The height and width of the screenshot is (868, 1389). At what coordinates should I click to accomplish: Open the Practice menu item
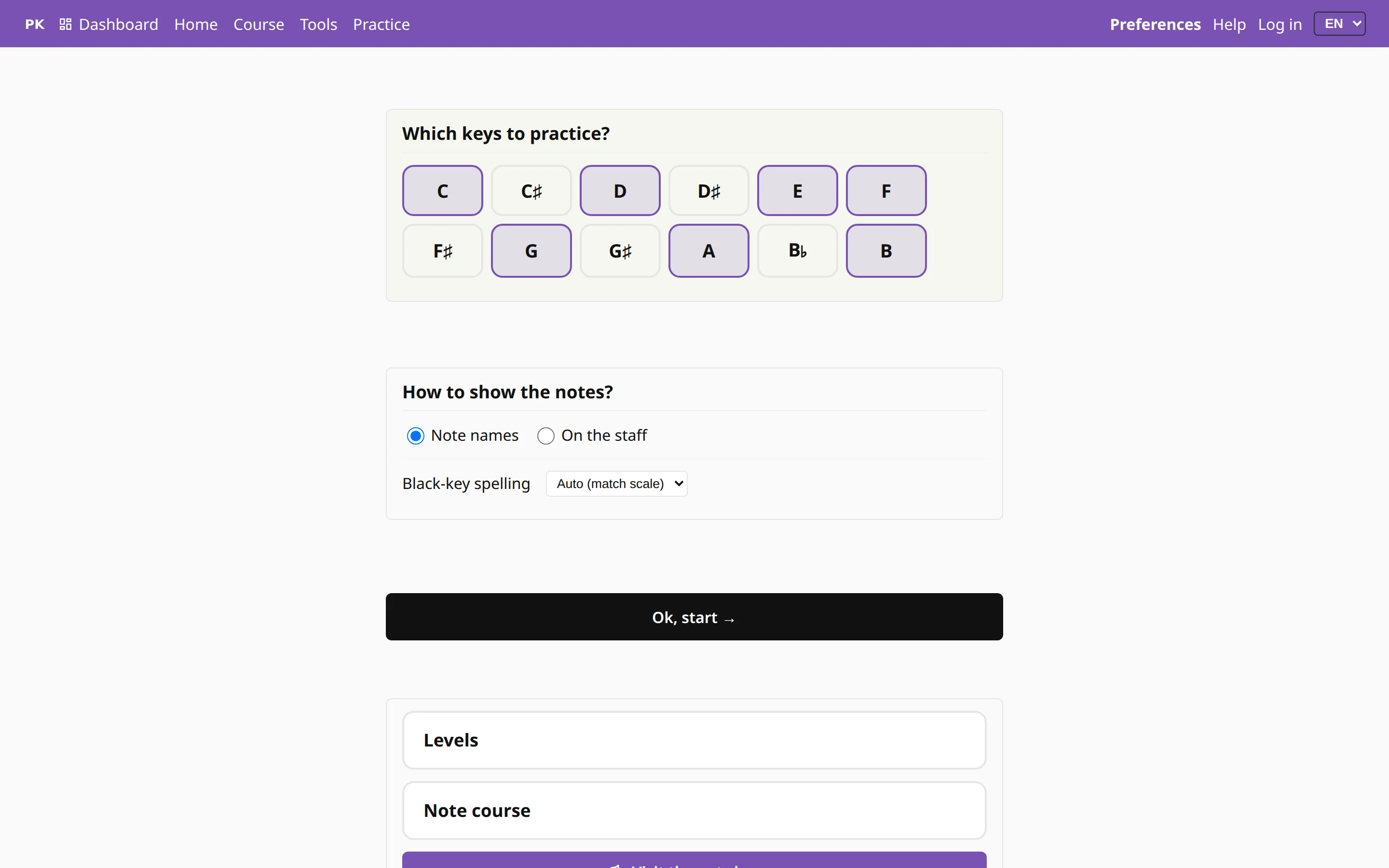381,24
